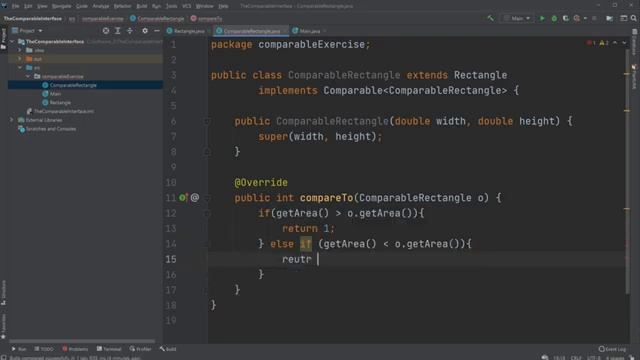The width and height of the screenshot is (640, 360).
Task: Open the Project Structure icon in toolbar
Action: coord(609,18)
